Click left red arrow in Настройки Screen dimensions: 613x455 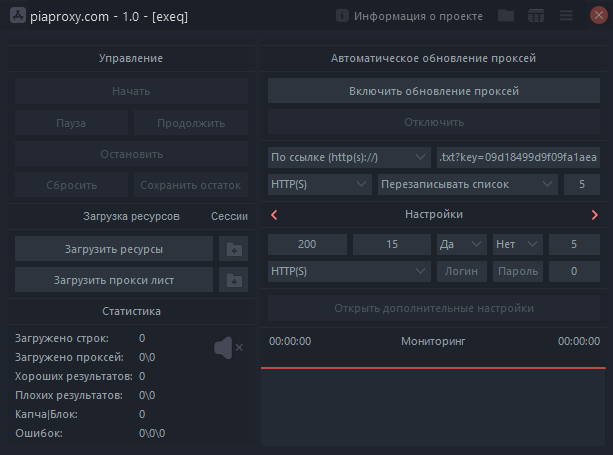point(275,214)
